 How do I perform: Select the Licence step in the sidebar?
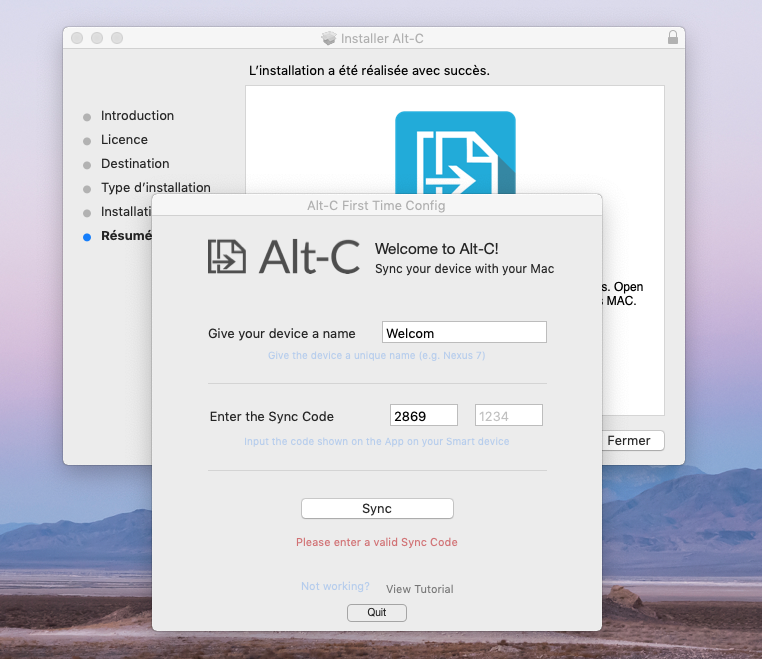[x=124, y=140]
